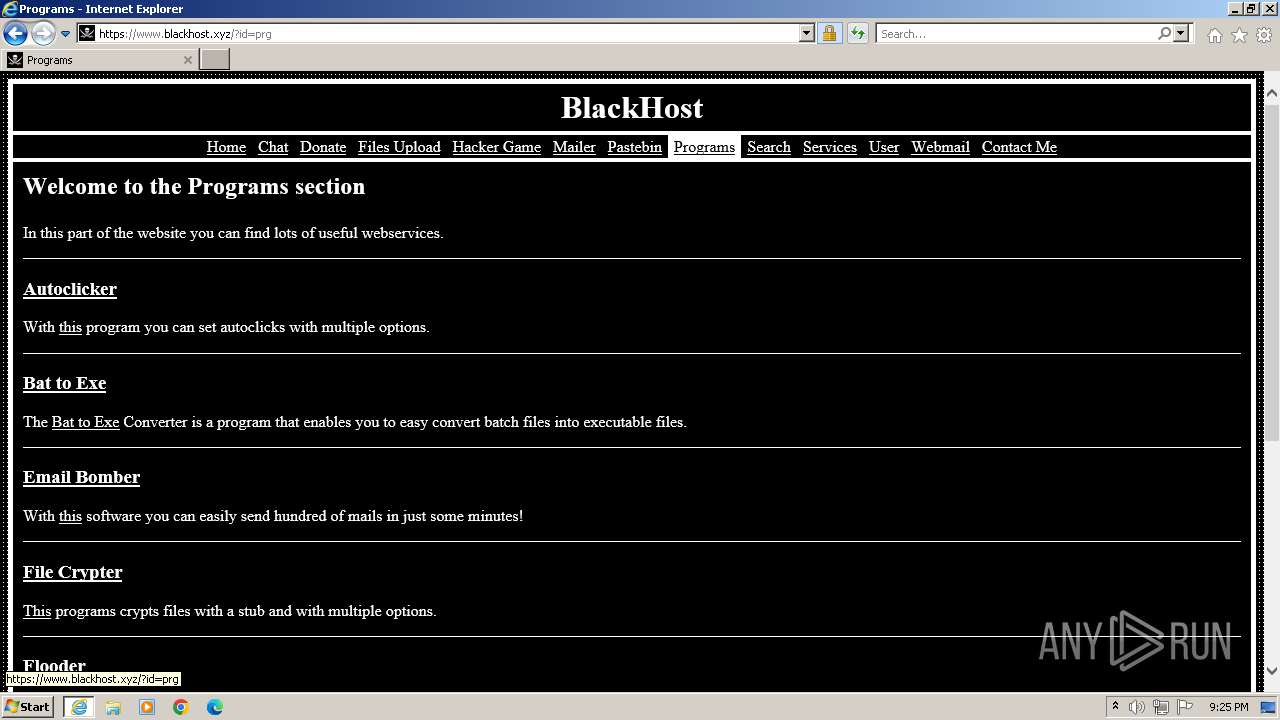
Task: Close the Programs tab
Action: pos(187,60)
